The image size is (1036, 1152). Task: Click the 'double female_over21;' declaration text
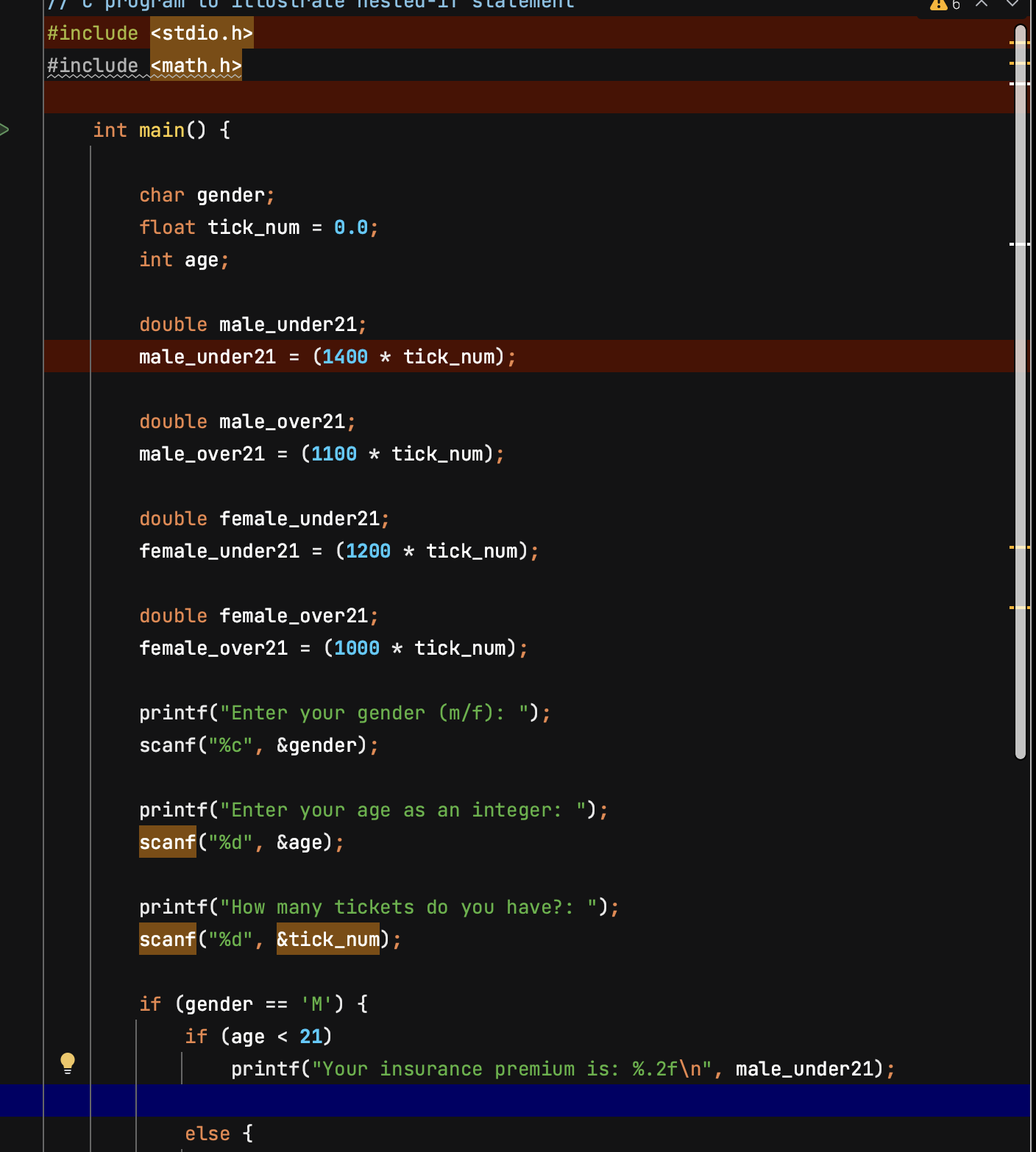(259, 616)
